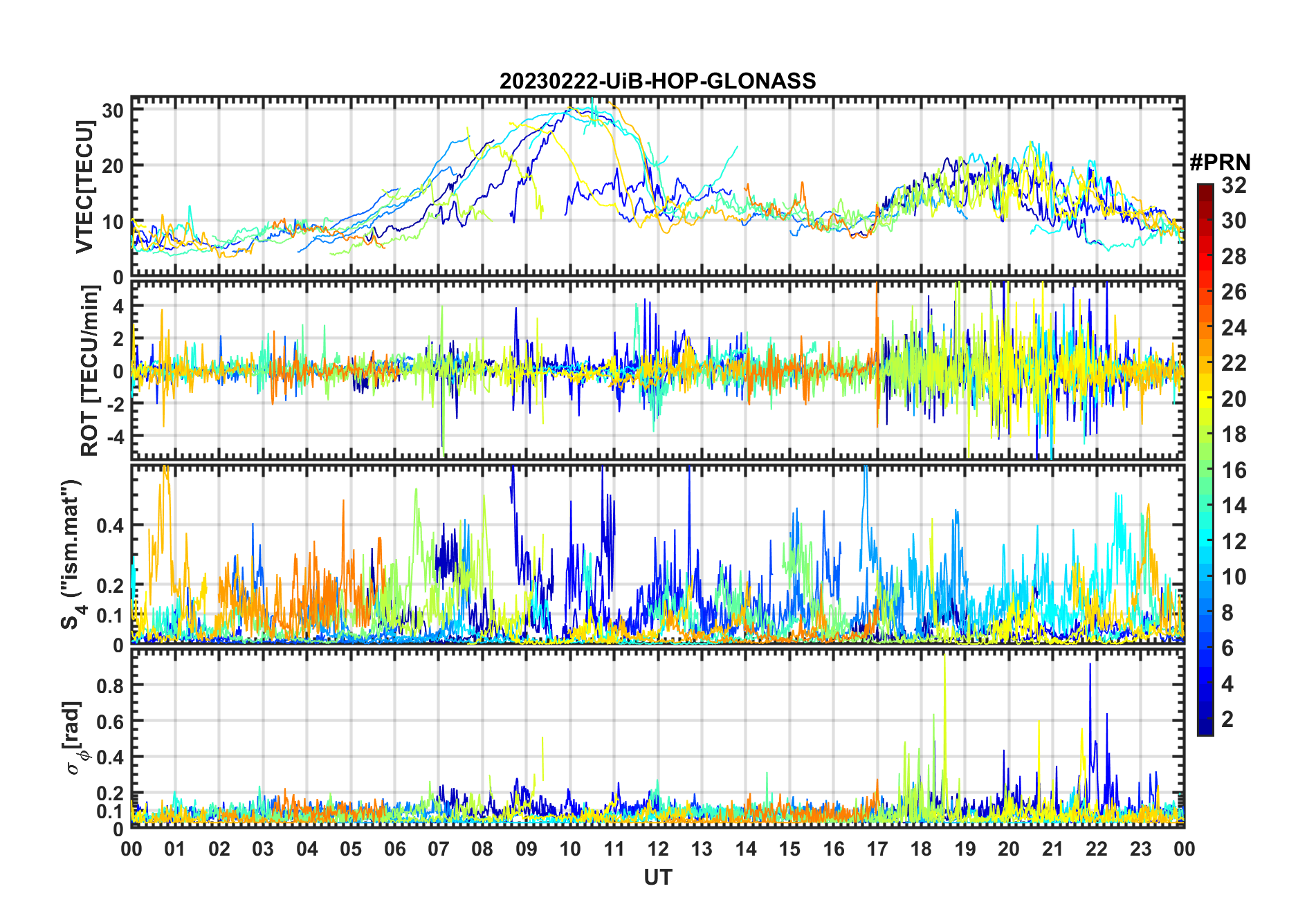Select the VTEC[TECU] y-axis label
Screen dimensions: 1316x920
coord(84,187)
